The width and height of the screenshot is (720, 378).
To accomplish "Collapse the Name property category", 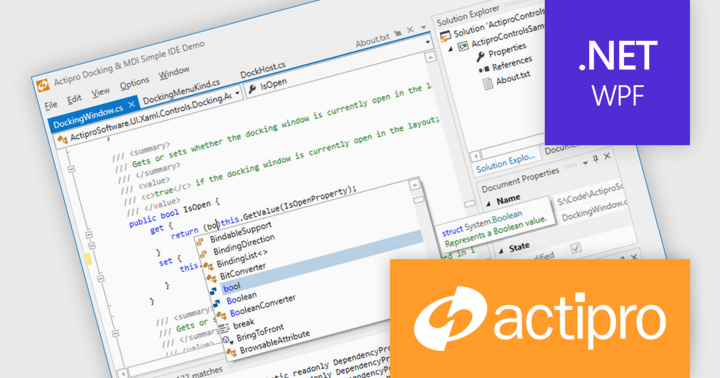I will (489, 204).
